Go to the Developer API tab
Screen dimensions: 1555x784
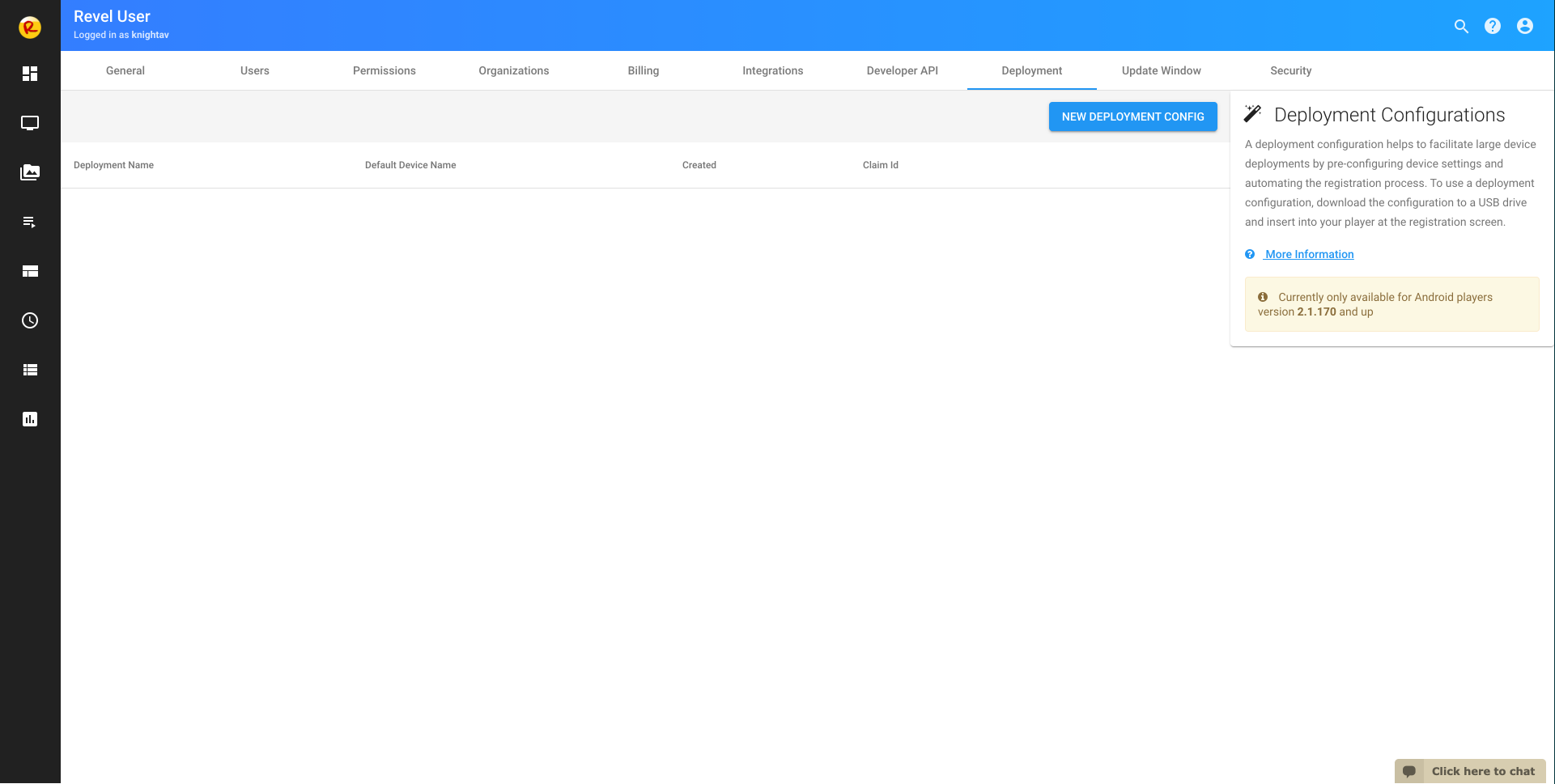click(903, 70)
